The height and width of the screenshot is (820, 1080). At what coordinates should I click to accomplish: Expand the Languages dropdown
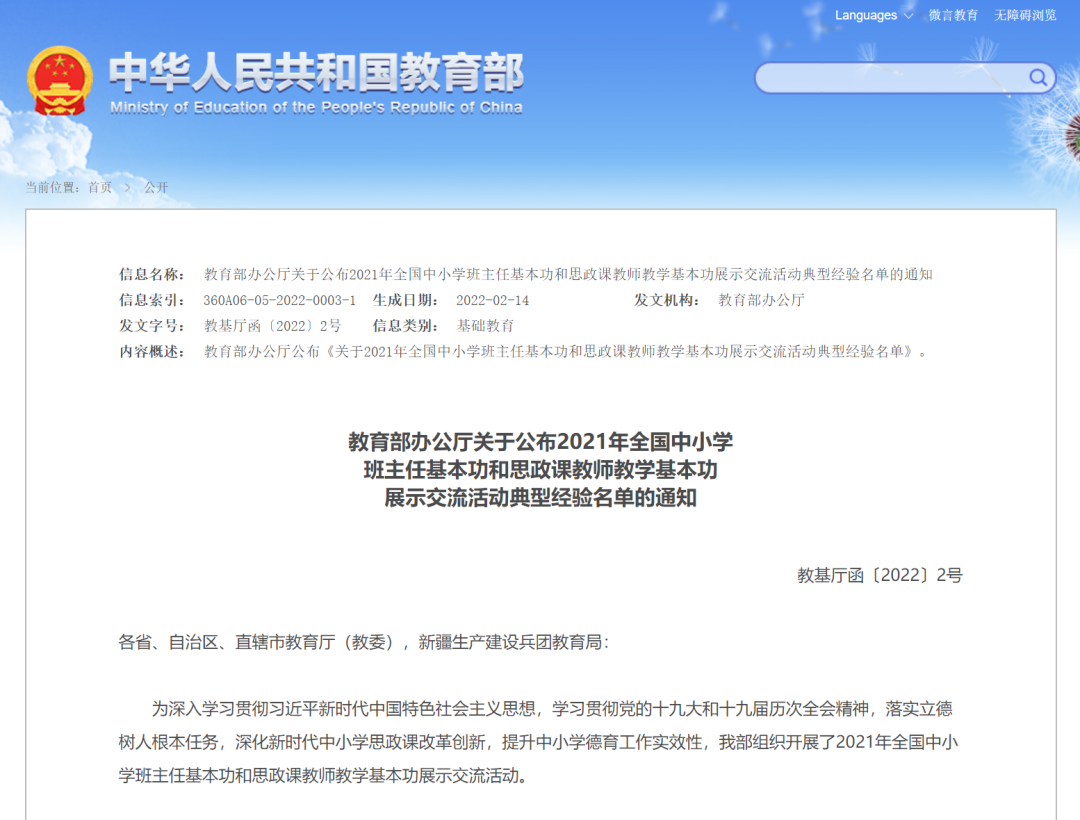click(873, 15)
